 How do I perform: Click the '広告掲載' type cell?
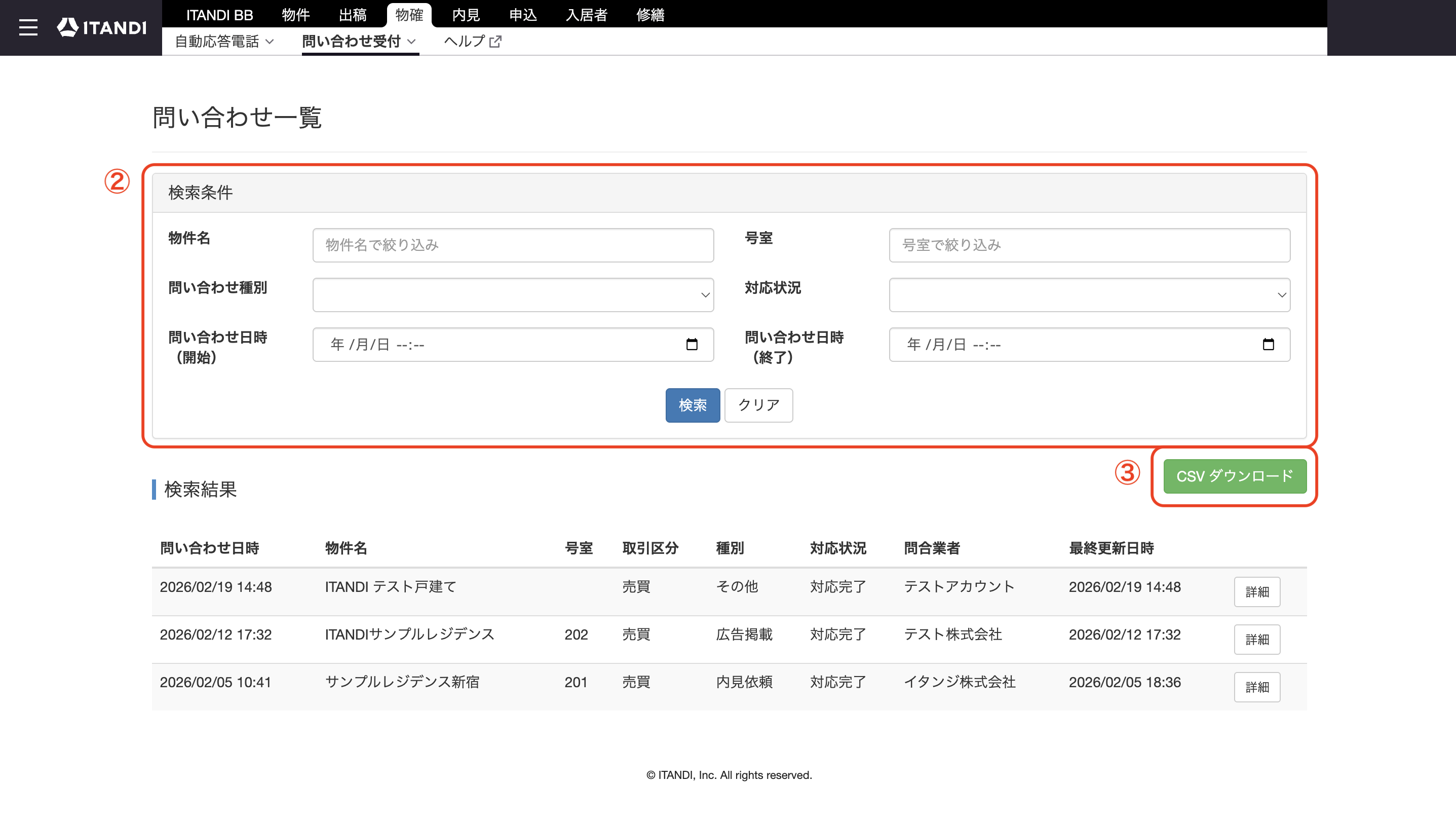click(x=744, y=635)
